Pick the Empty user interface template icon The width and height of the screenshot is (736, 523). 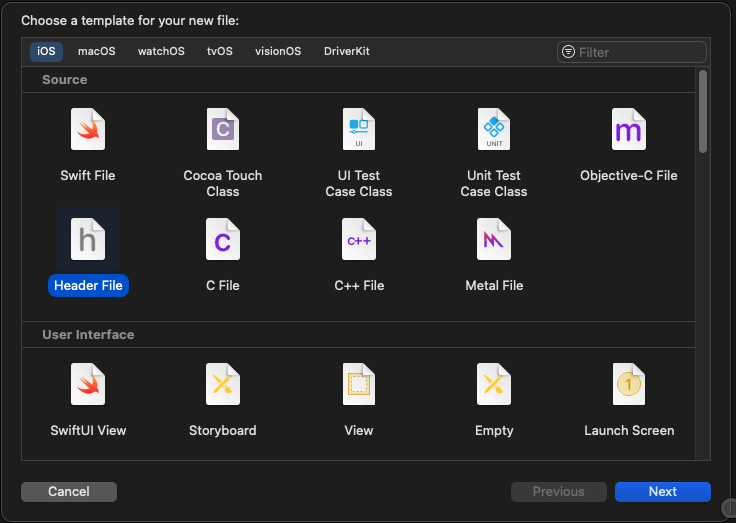click(494, 384)
